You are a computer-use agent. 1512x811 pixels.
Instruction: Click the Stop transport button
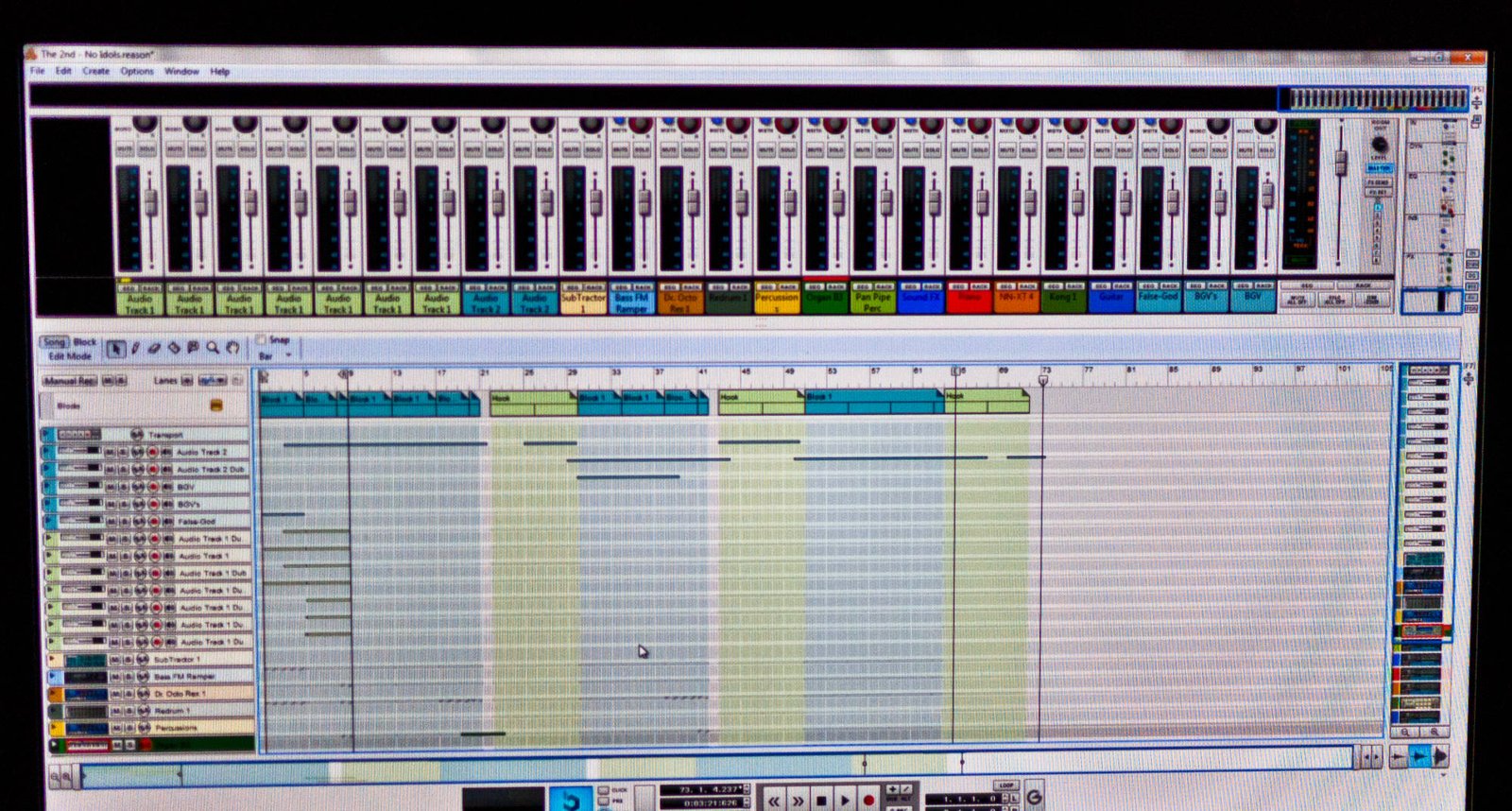tap(821, 801)
